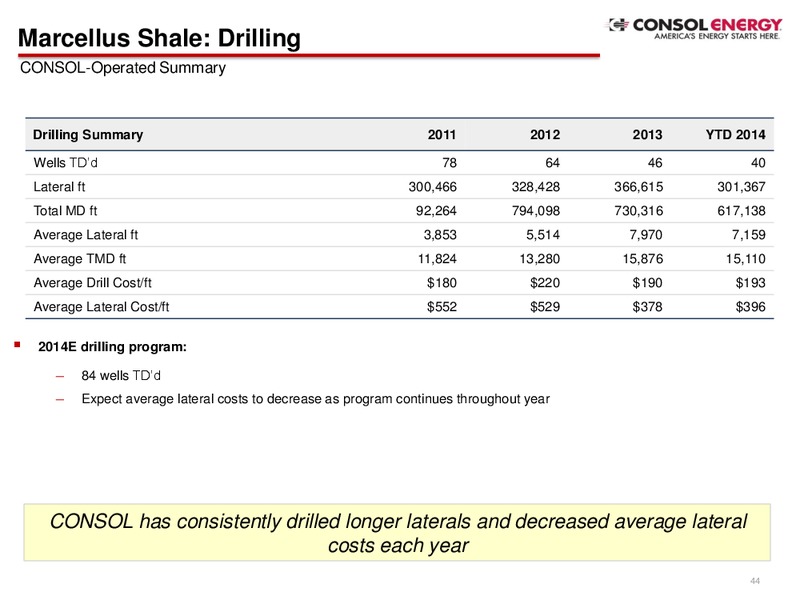
Task: Select average lateral value 7,970
Action: (x=646, y=235)
